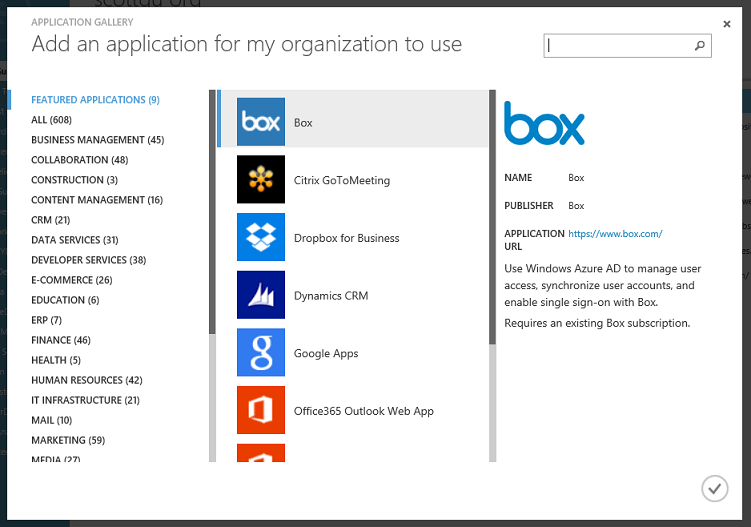Click the category list scrollbar
This screenshot has width=751, height=527.
point(212,210)
